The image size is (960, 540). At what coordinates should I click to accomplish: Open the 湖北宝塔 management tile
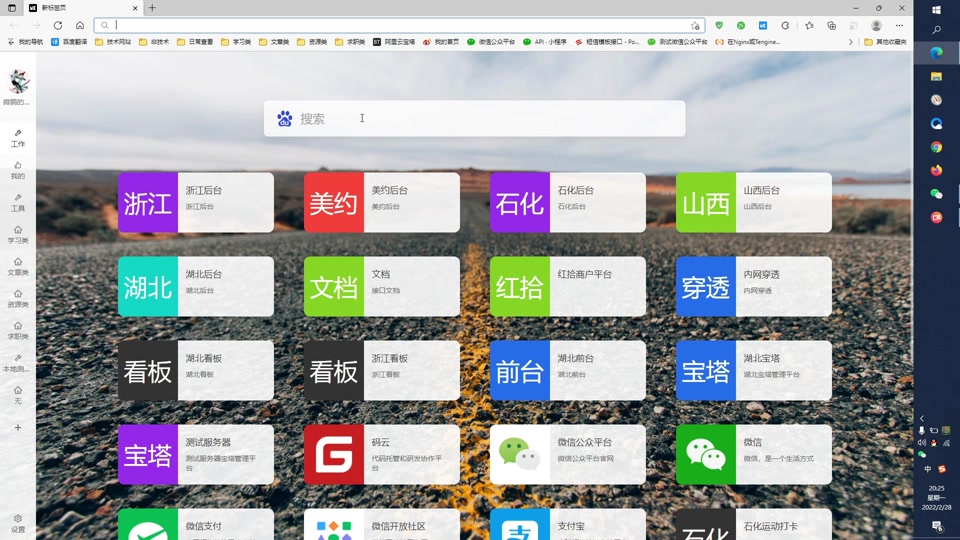click(x=754, y=370)
